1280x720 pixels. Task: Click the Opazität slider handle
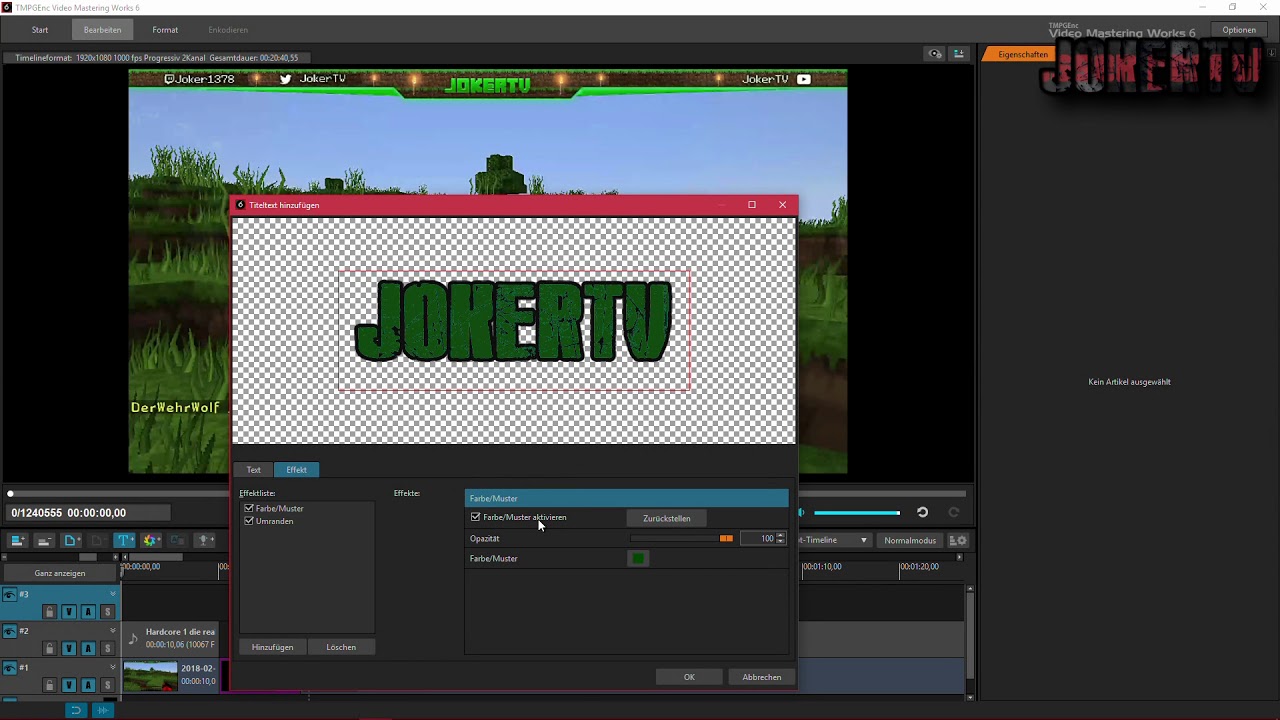(726, 539)
